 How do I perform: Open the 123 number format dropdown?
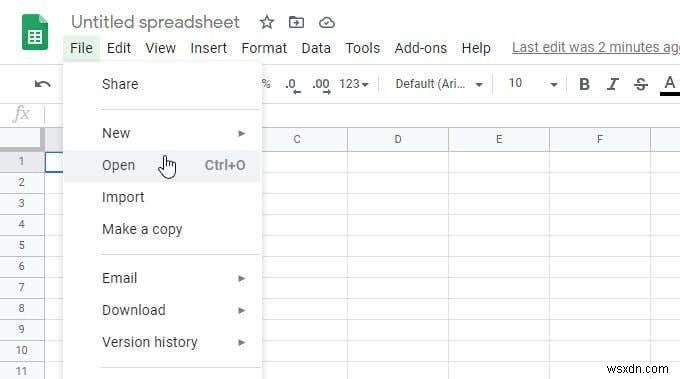point(353,84)
